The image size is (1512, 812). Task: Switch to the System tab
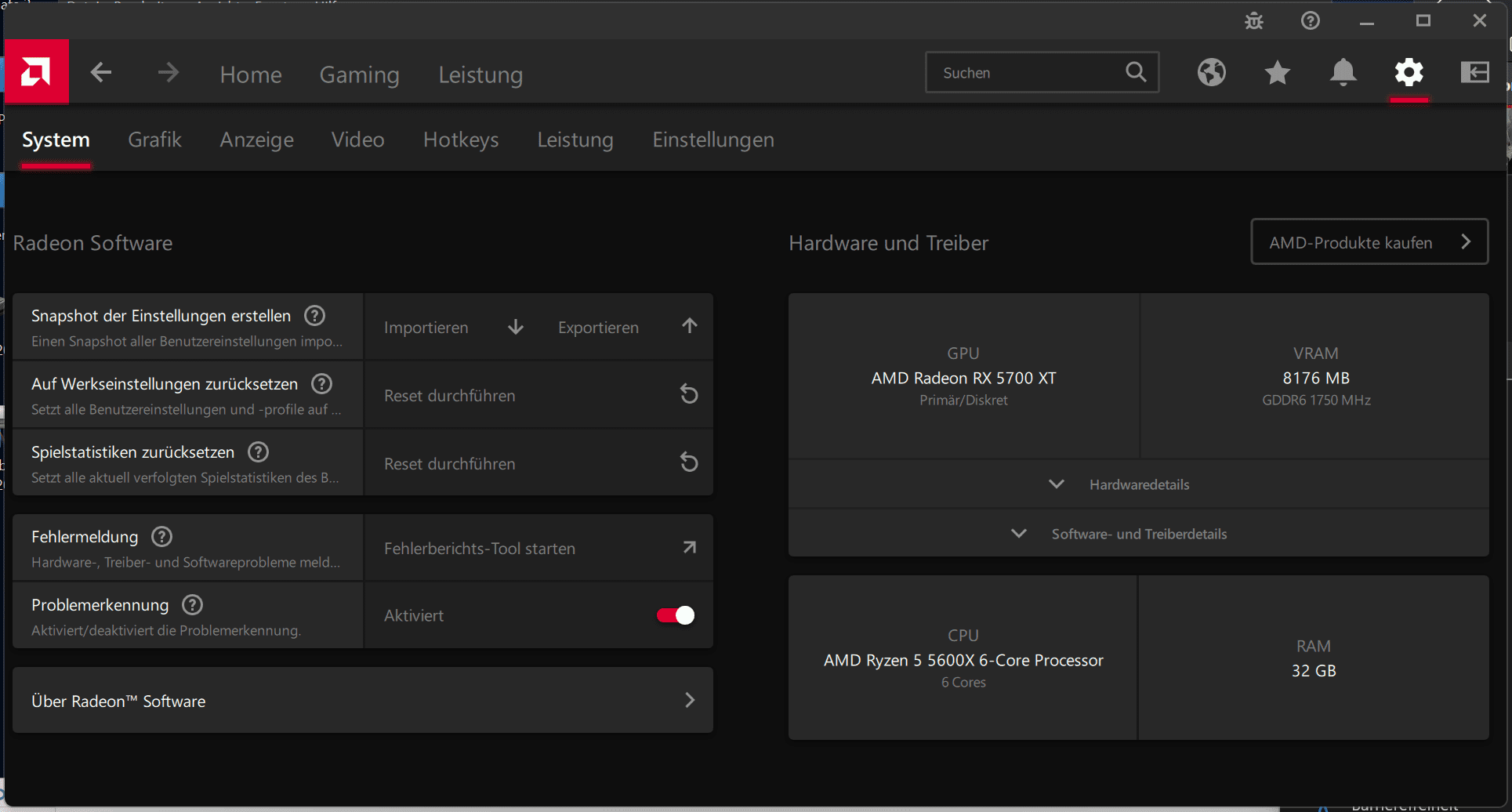[x=56, y=140]
